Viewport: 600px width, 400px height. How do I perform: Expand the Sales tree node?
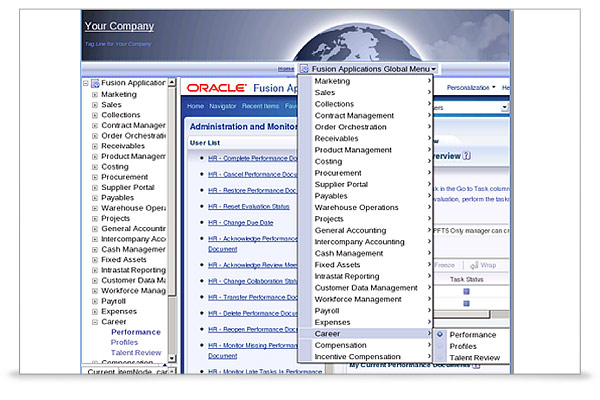coord(95,105)
